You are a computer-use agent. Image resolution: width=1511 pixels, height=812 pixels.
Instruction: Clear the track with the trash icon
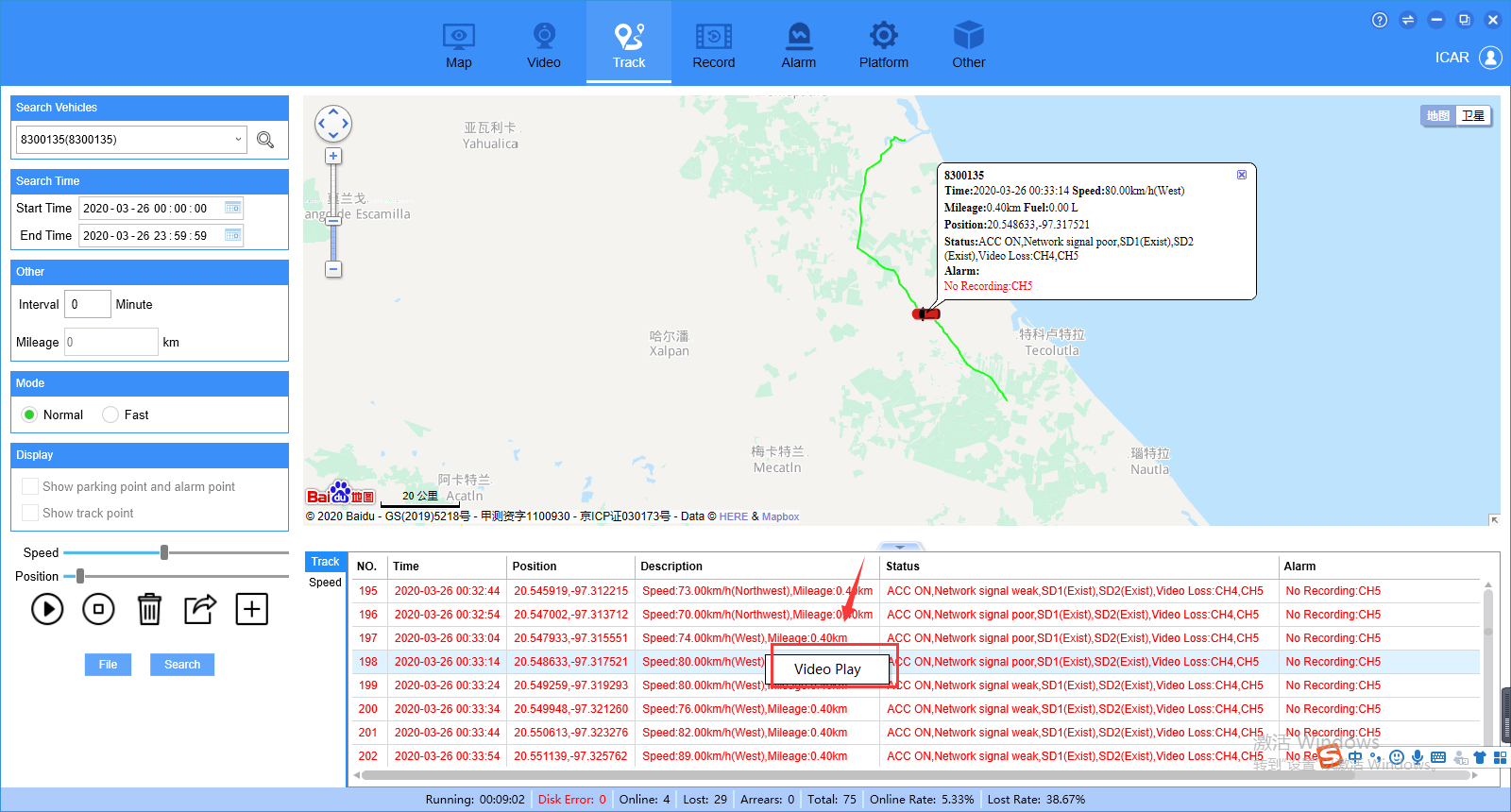tap(149, 609)
